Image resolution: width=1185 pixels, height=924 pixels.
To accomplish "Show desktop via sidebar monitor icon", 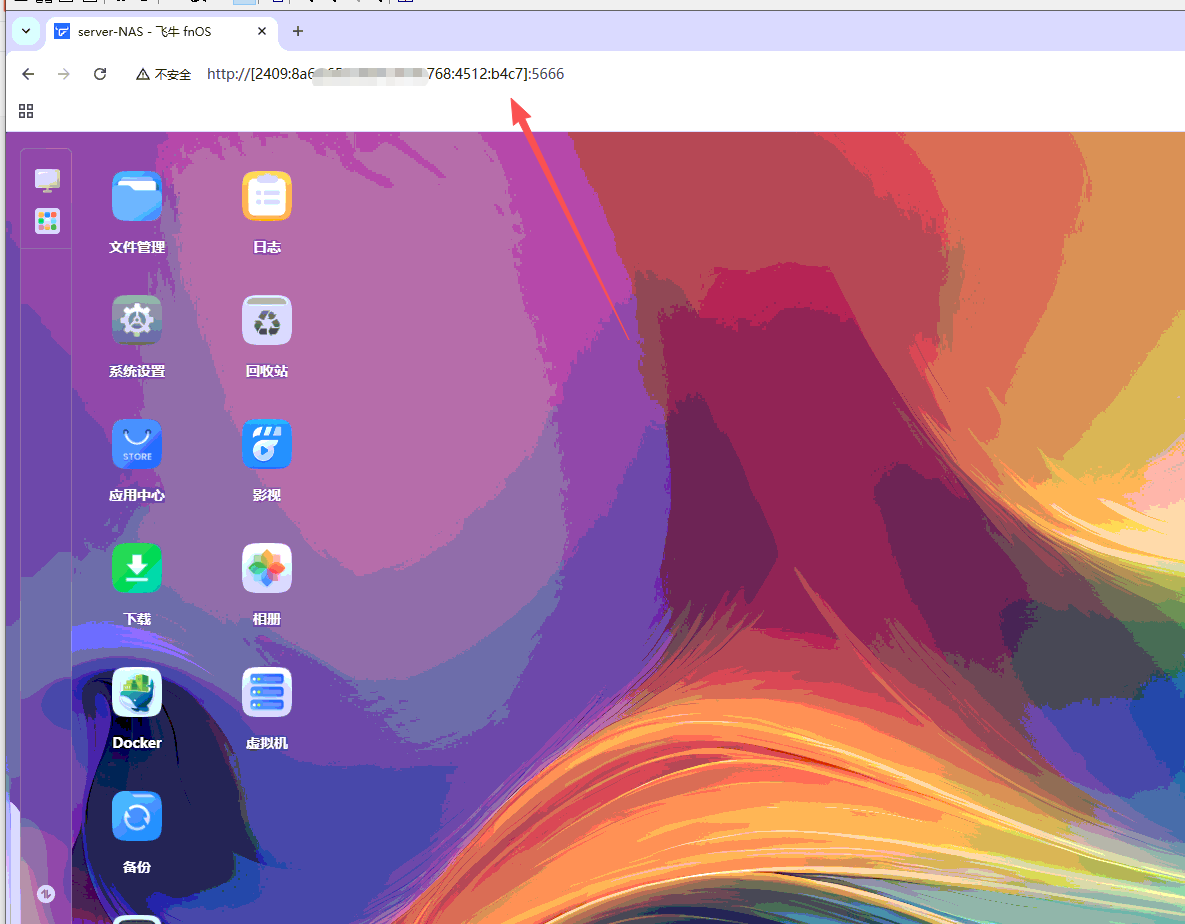I will tap(47, 180).
